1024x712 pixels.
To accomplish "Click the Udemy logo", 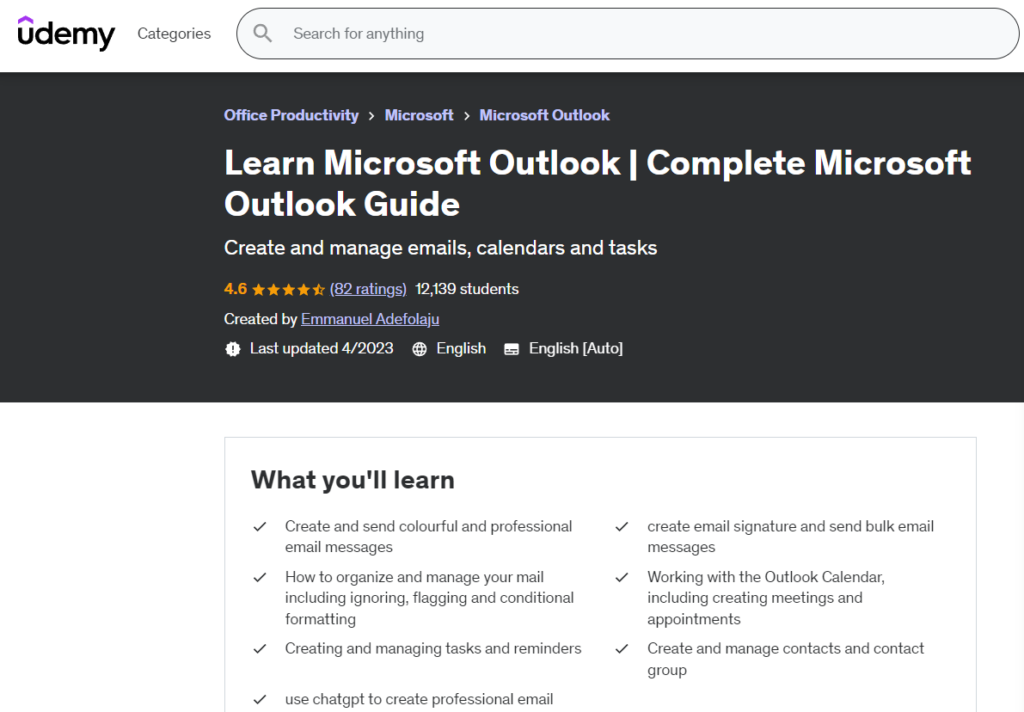I will [x=65, y=33].
